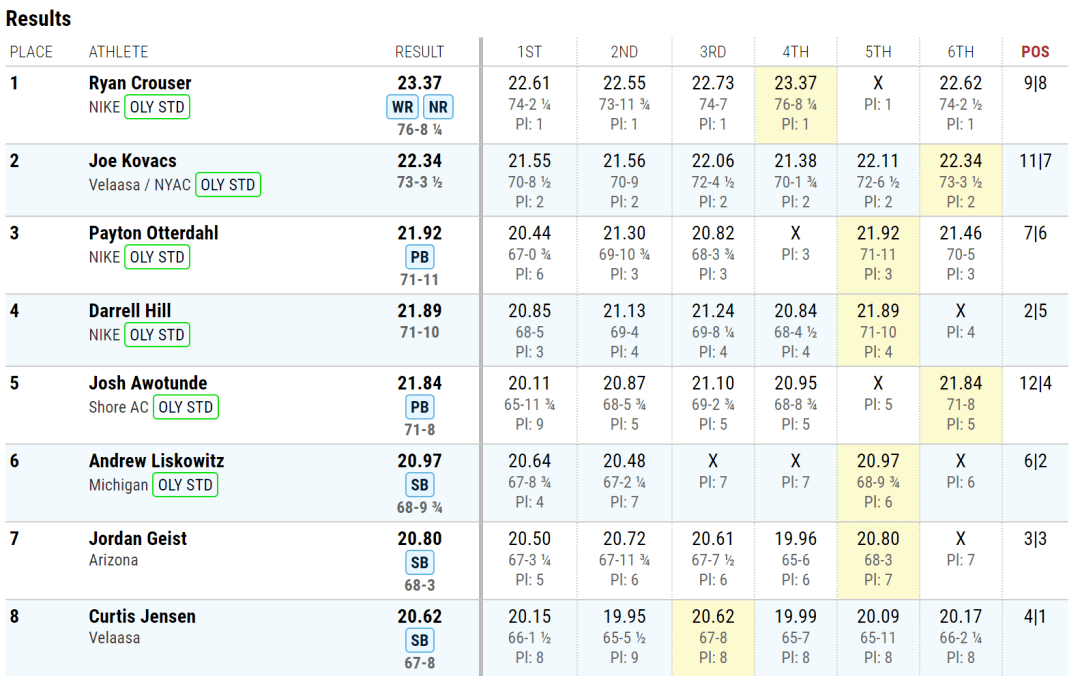Image resolution: width=1080 pixels, height=676 pixels.
Task: Click the RESULT column header
Action: click(419, 52)
